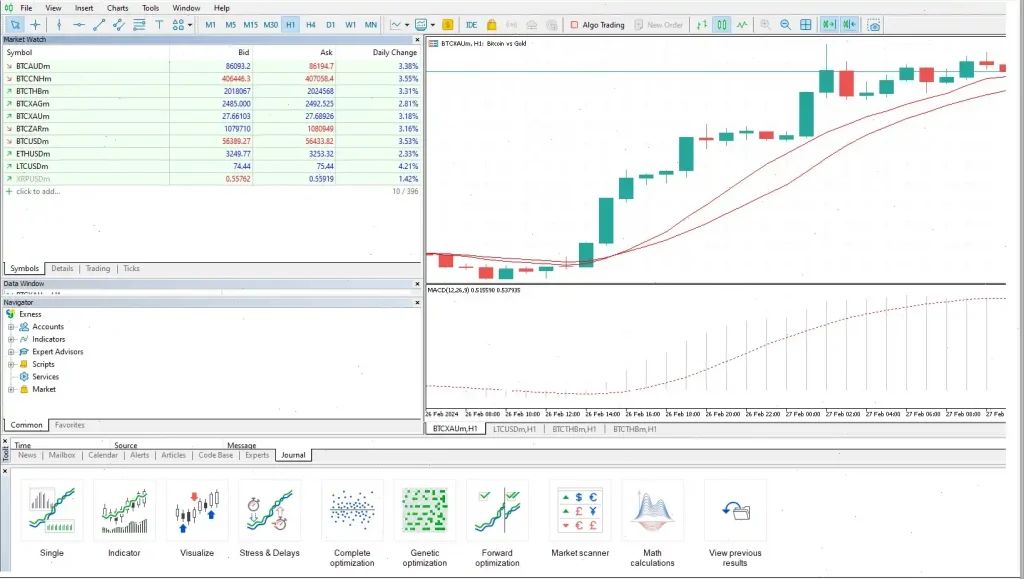Expand the Indicators tree node
Viewport: 1024px width, 579px height.
(x=11, y=339)
